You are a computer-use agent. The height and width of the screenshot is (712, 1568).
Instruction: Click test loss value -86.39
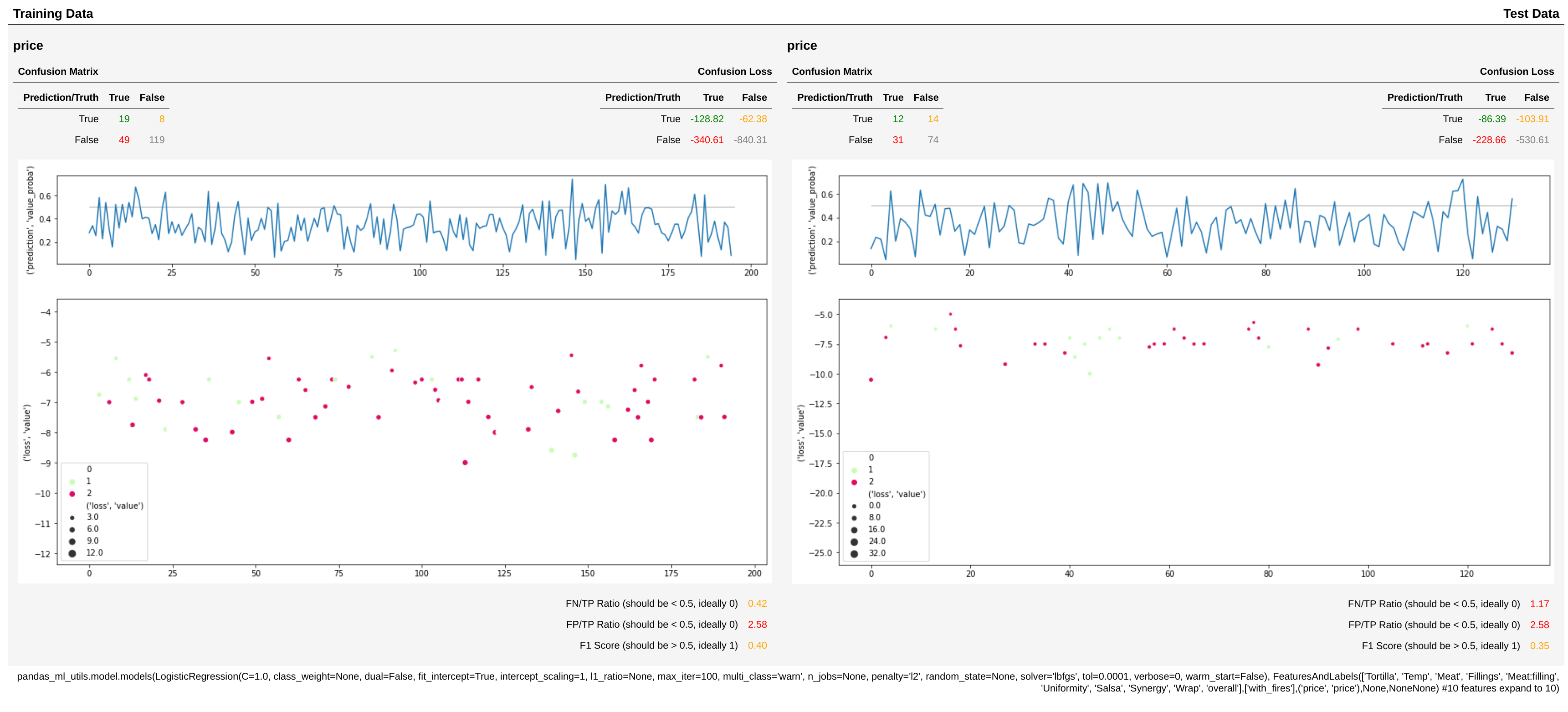click(1491, 119)
